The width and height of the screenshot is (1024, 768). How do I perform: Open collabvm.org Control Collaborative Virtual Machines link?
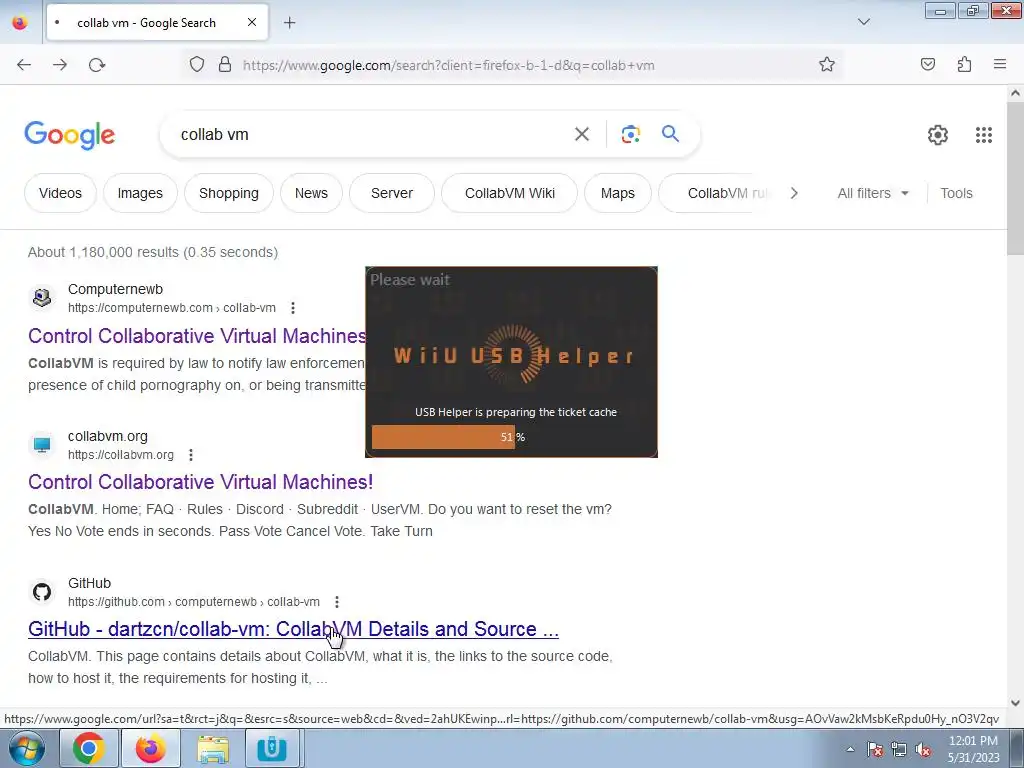click(200, 482)
